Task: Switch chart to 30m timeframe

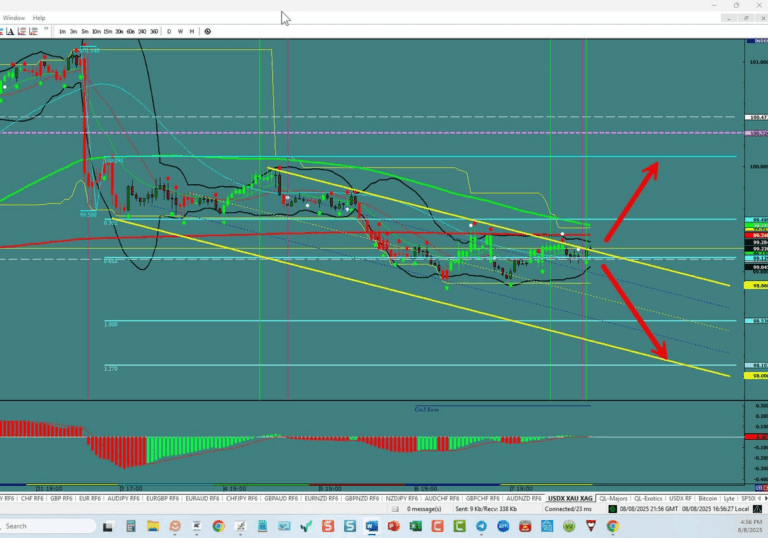Action: [119, 31]
